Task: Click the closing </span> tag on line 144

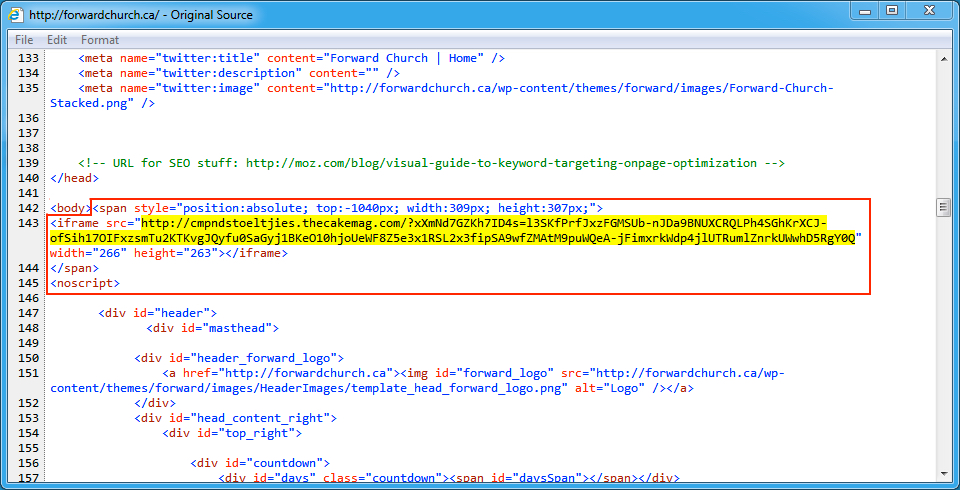Action: pos(74,268)
